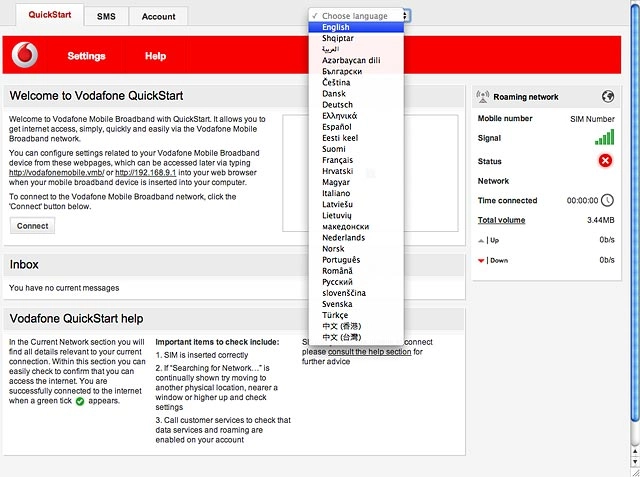Open the Settings menu

tap(87, 56)
